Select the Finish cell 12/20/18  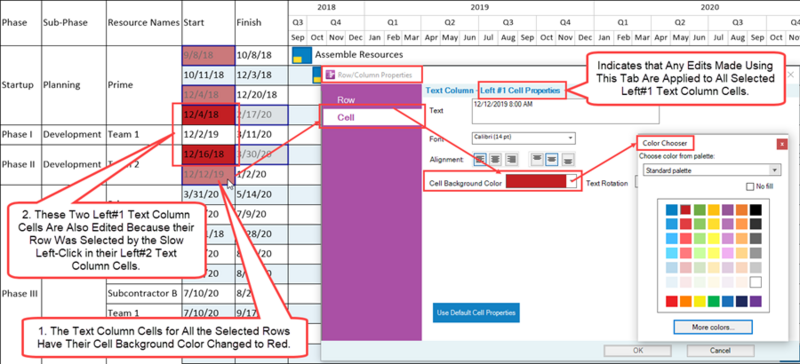pos(262,95)
